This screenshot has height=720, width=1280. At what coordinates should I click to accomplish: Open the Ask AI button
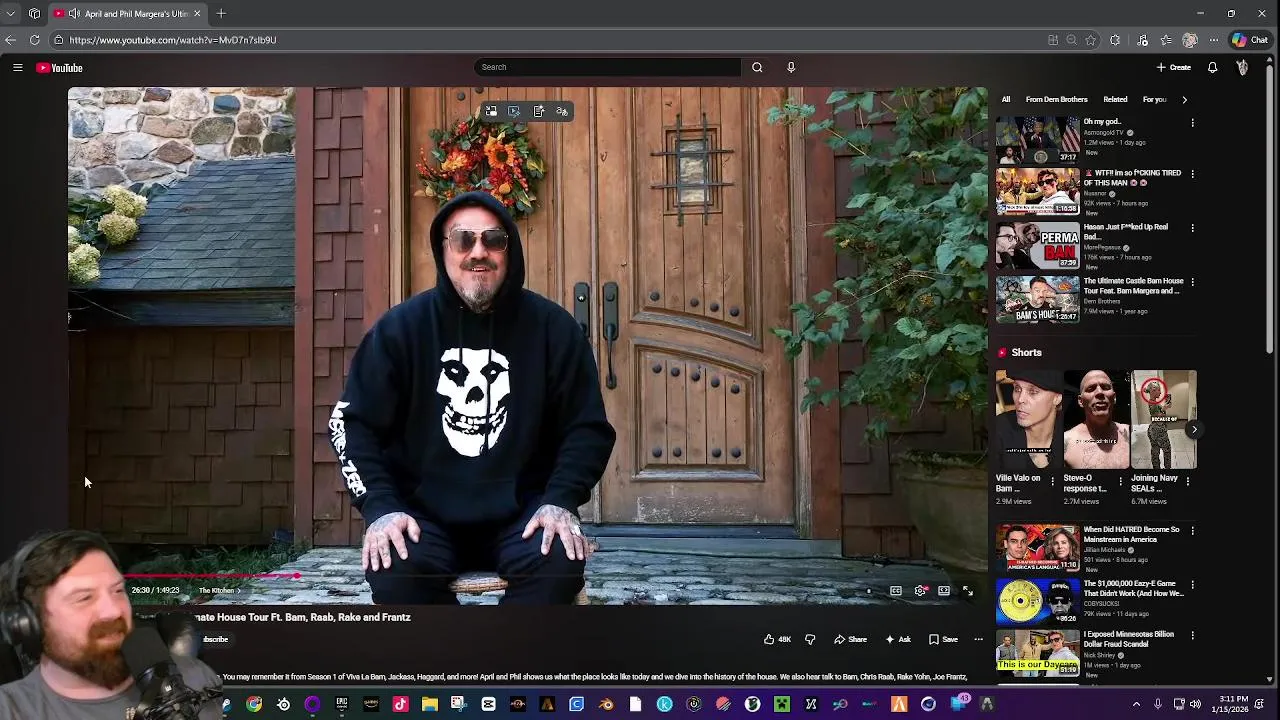pos(898,639)
